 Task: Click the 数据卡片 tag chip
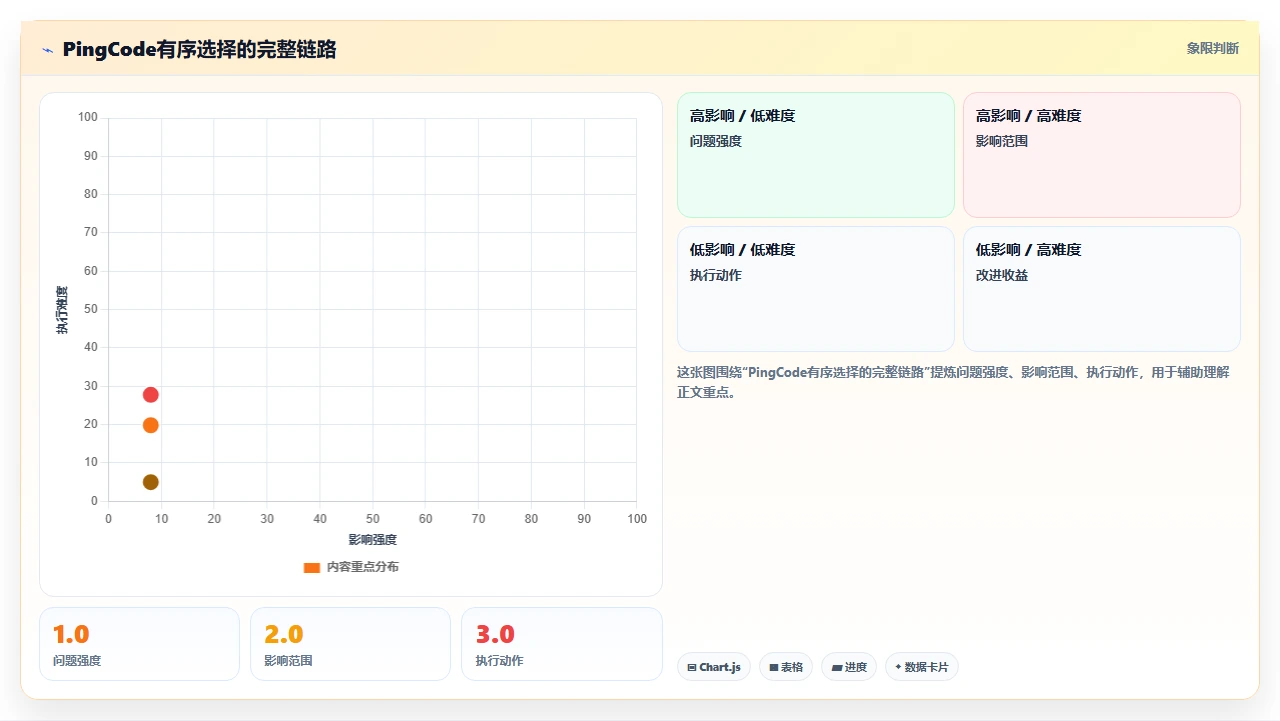click(922, 667)
